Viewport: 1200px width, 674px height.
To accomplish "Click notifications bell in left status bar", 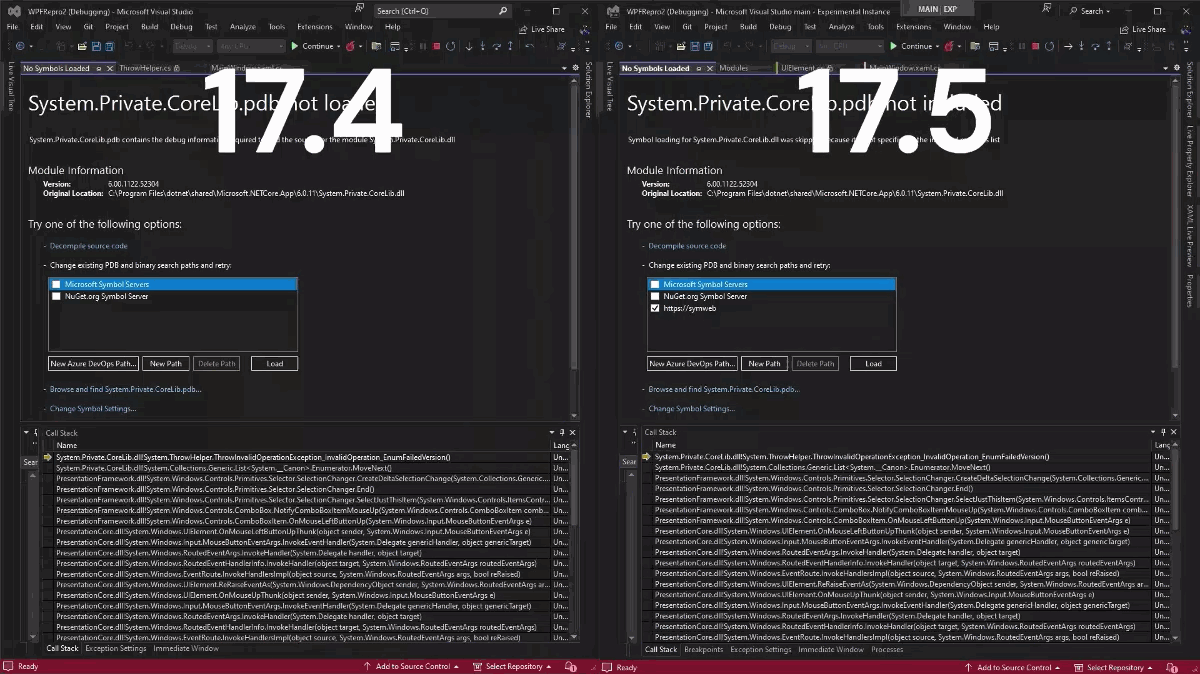I will click(571, 666).
